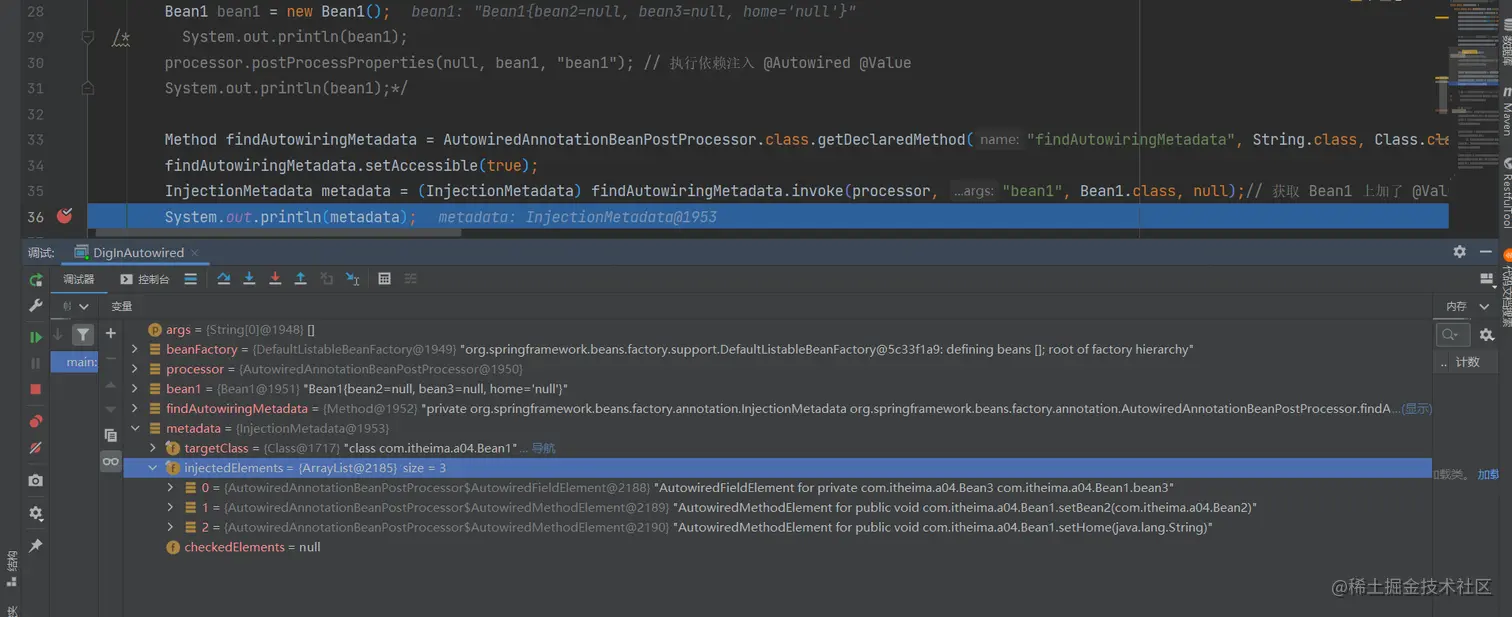Viewport: 1512px width, 617px height.
Task: Close the DigInAutowired debug tab
Action: (195, 253)
